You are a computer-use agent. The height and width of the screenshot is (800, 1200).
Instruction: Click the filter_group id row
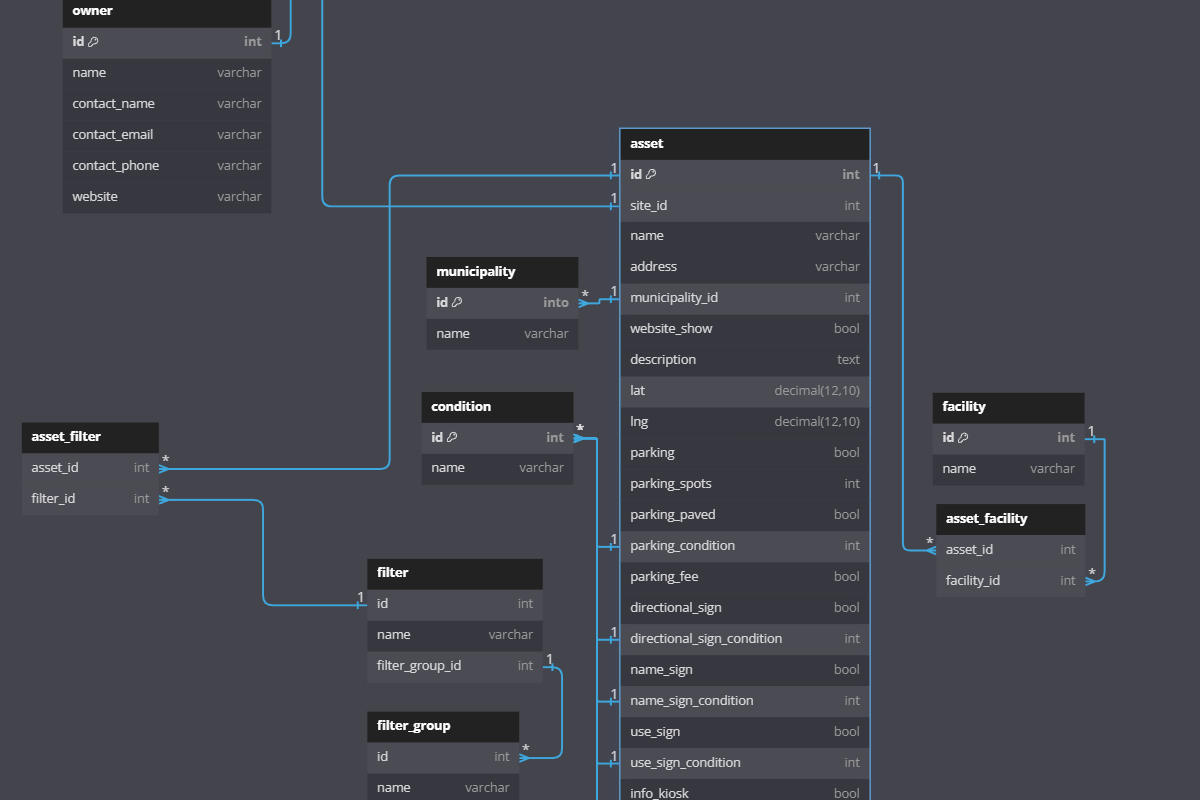click(x=443, y=758)
